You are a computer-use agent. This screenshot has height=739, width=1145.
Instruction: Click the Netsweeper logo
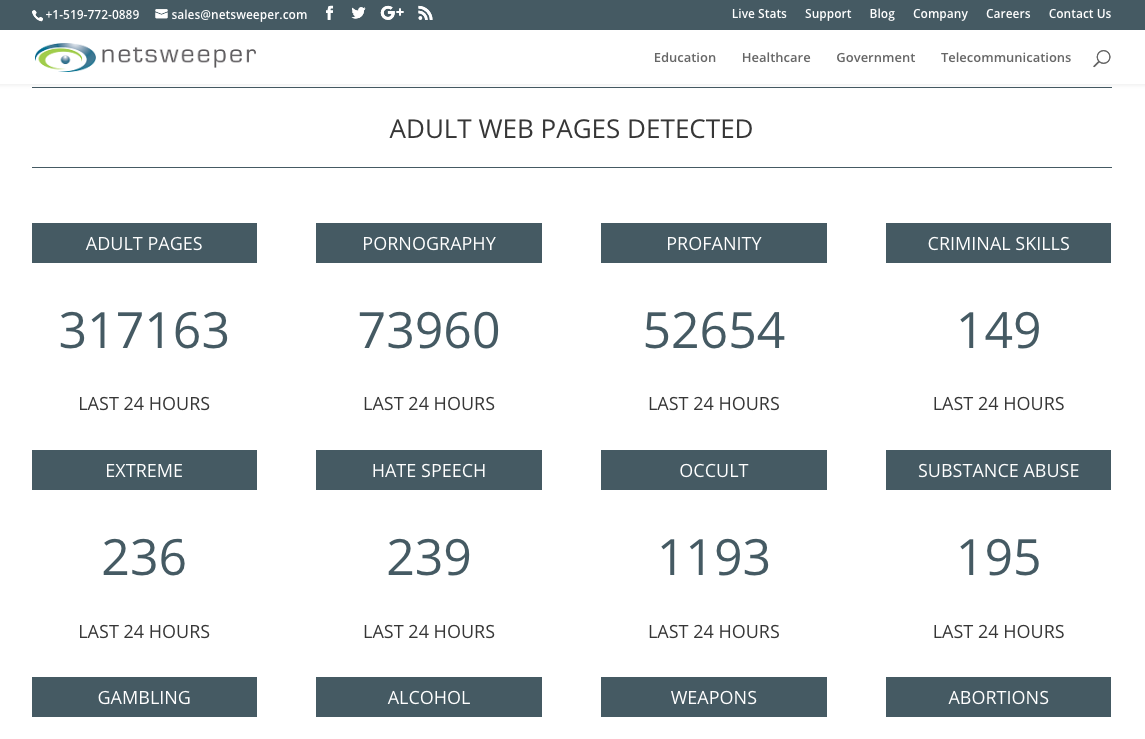(145, 57)
